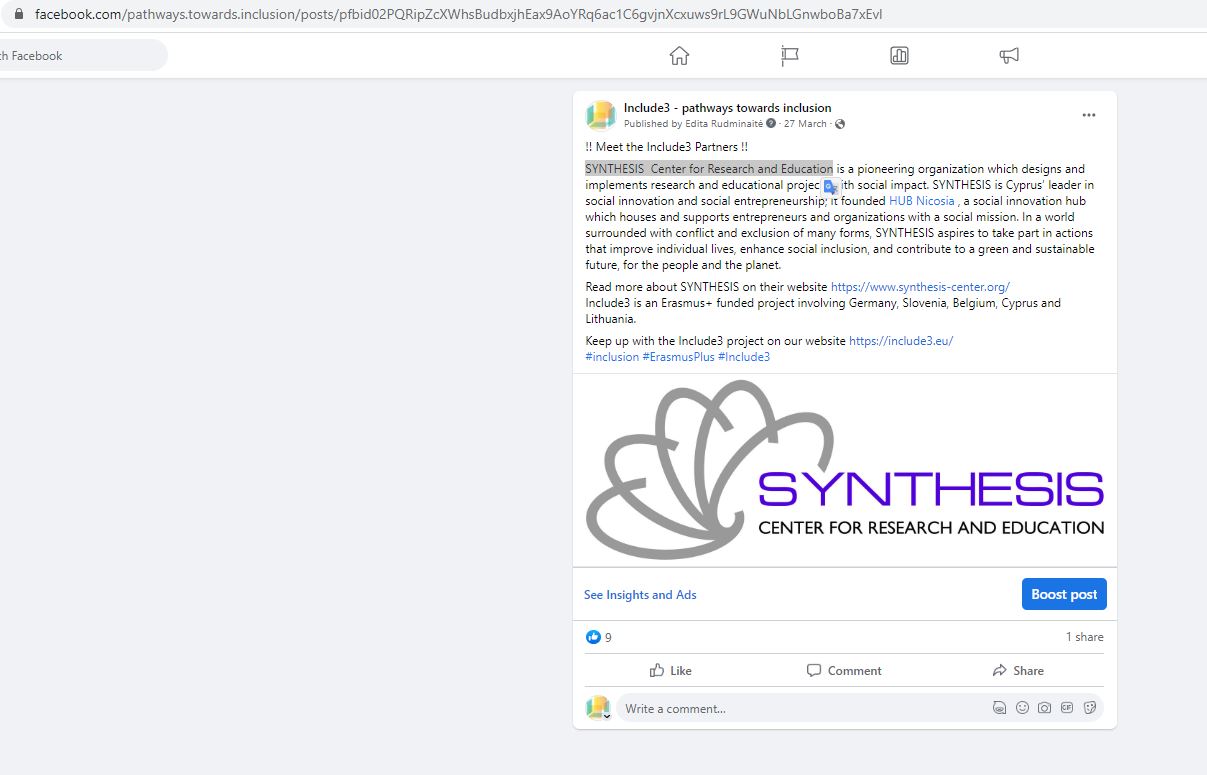Click the #inclusion hashtag

(612, 357)
